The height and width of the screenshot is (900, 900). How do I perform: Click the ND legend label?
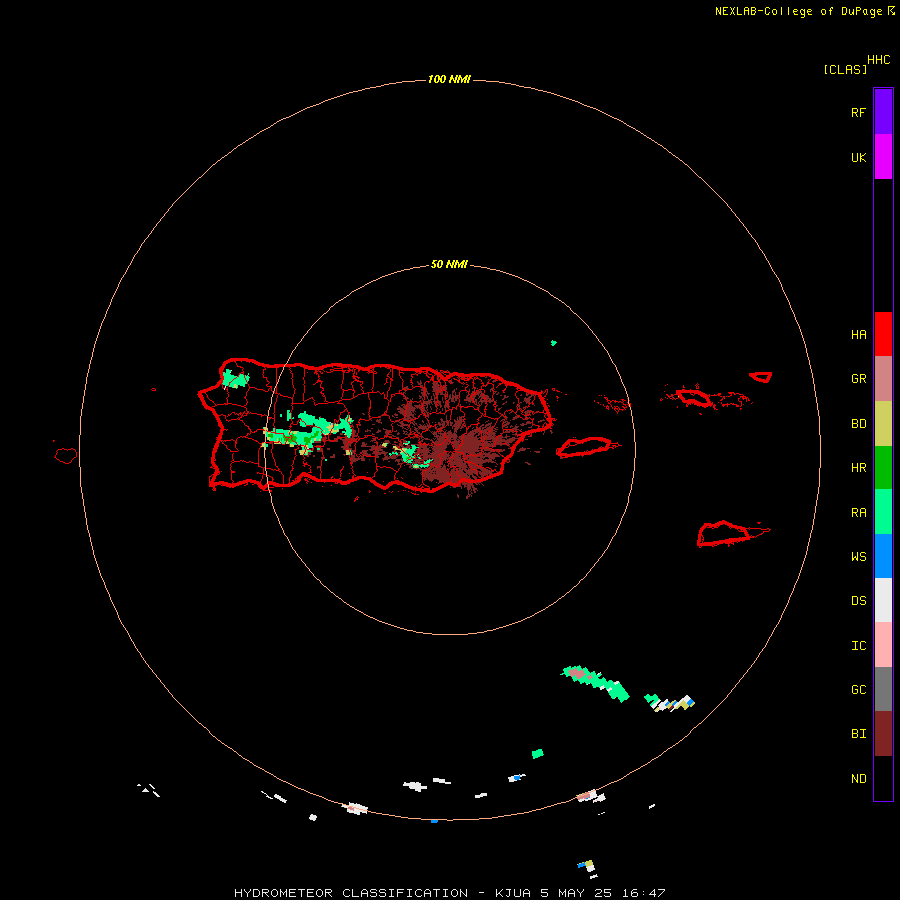coord(858,779)
